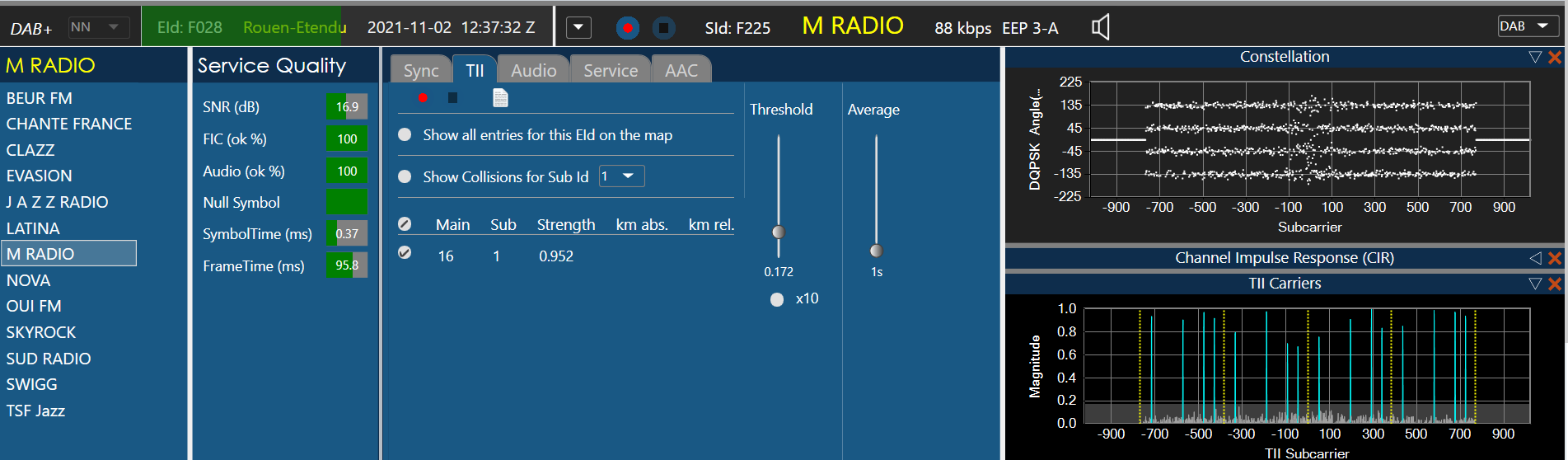Close the Channel Impulse Response panel

[x=1555, y=258]
